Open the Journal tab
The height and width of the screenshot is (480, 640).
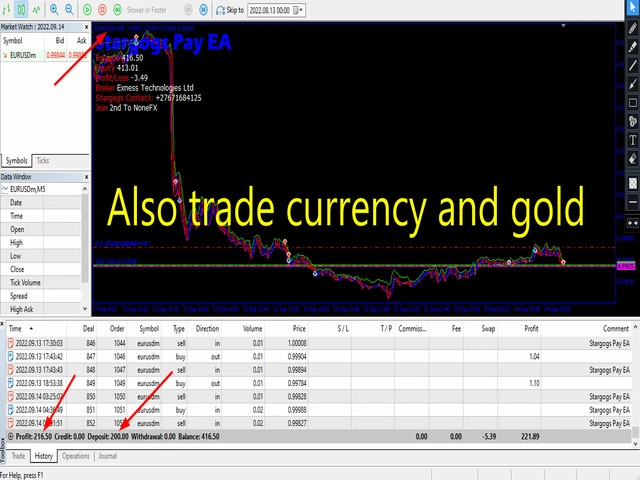pos(107,455)
